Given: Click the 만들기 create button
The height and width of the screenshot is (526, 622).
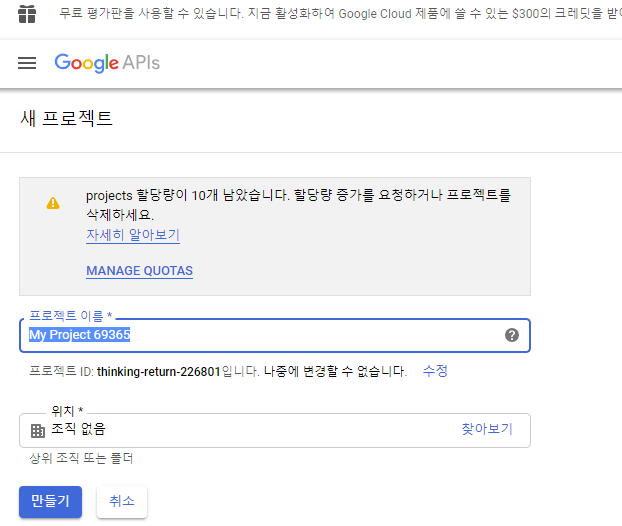Looking at the screenshot, I should tap(50, 501).
